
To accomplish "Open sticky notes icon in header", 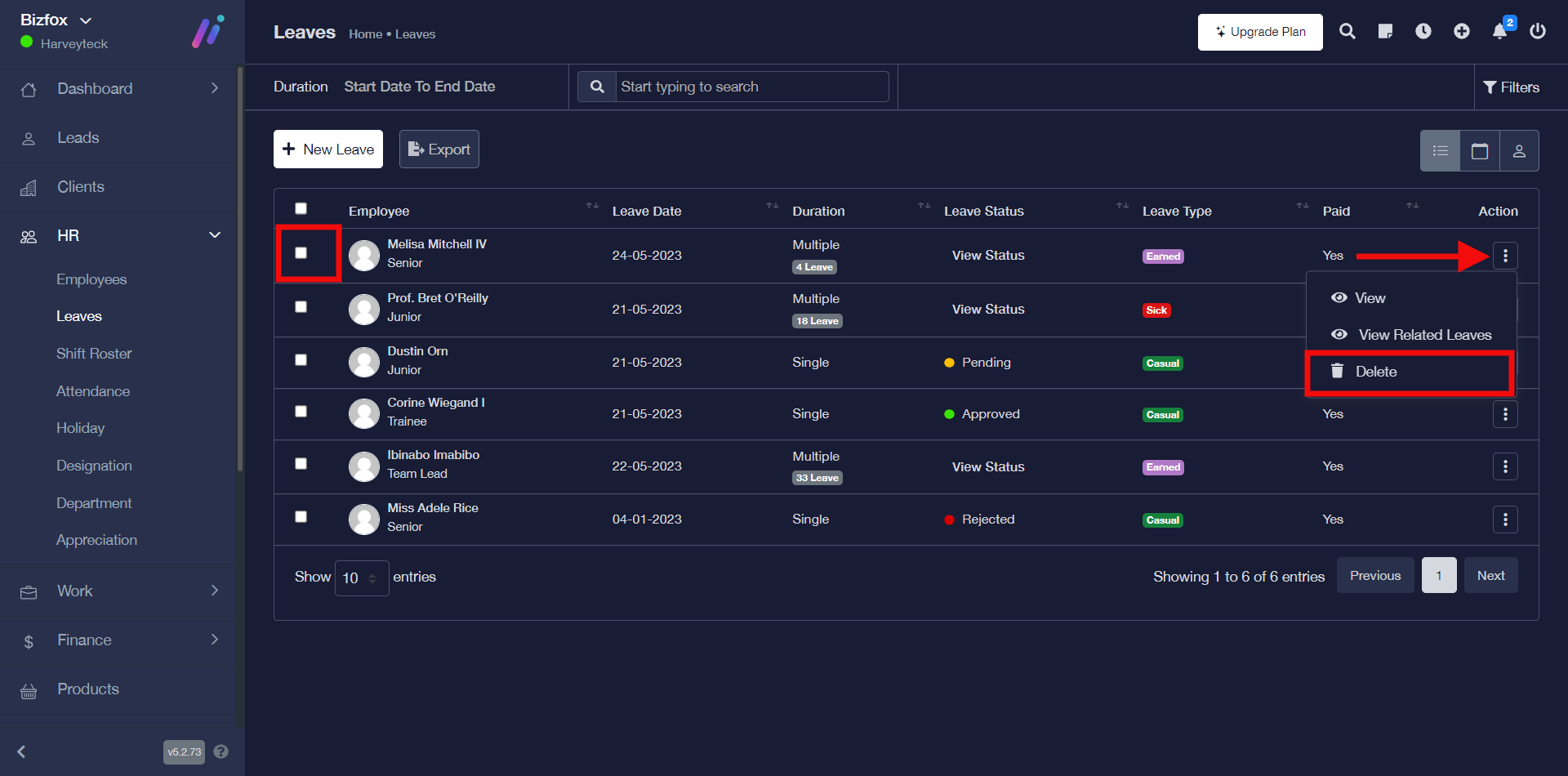I will pos(1385,32).
